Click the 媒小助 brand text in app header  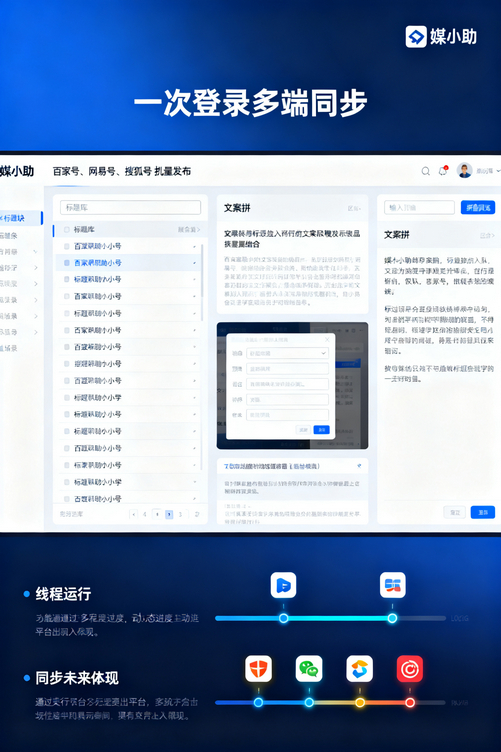tap(17, 171)
